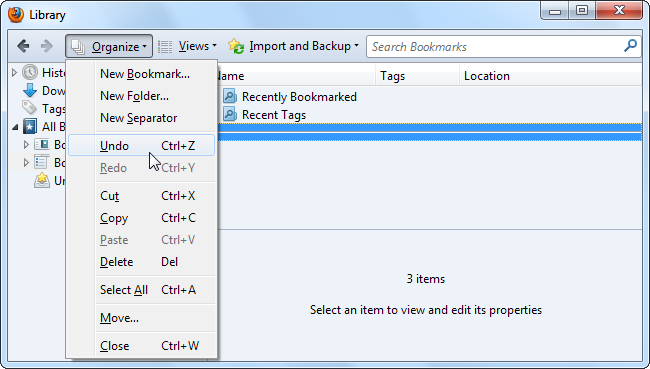
Task: Click the forward arrow navigation icon
Action: (x=46, y=46)
